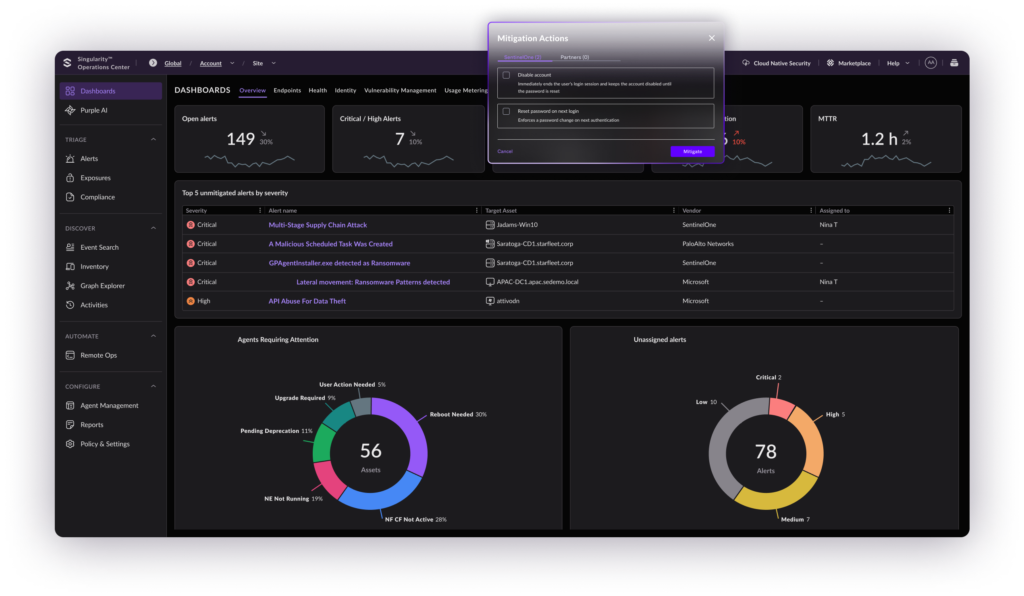The image size is (1024, 596).
Task: Open GPAgentInstaller.exe detected as Ransomware alert
Action: pyautogui.click(x=340, y=263)
